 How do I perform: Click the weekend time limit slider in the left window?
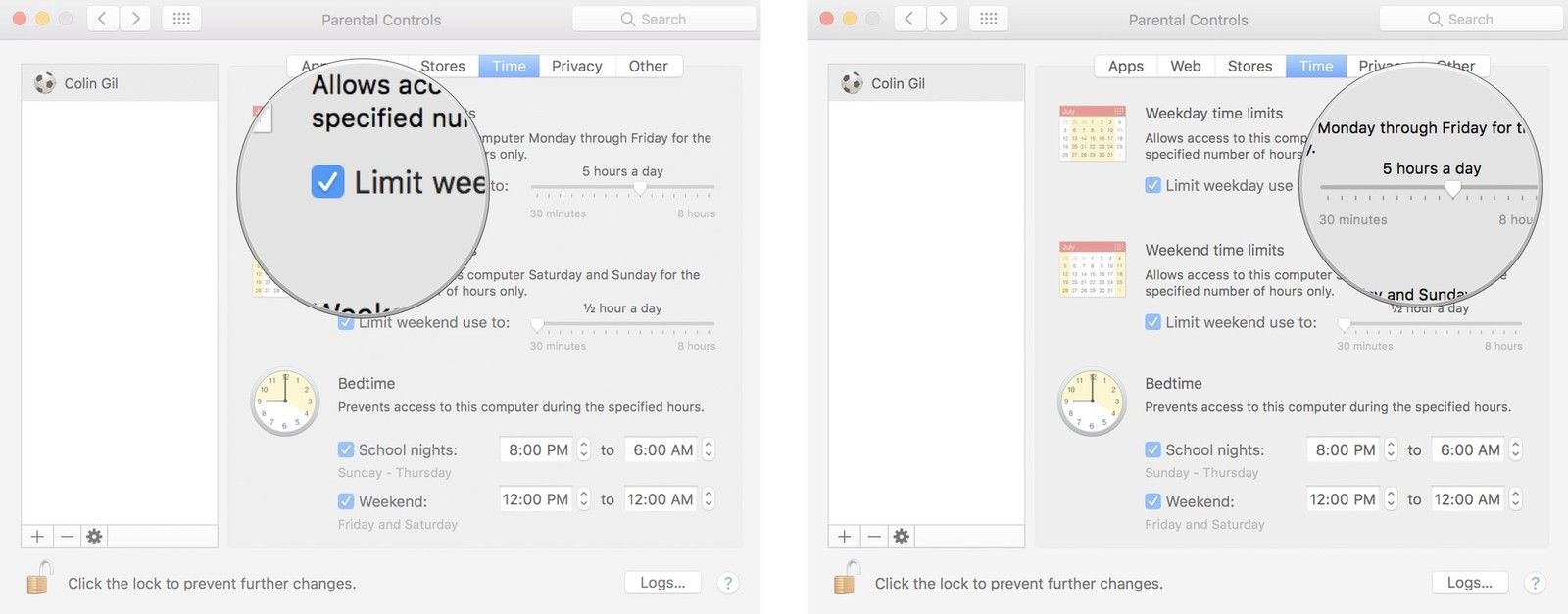point(537,324)
